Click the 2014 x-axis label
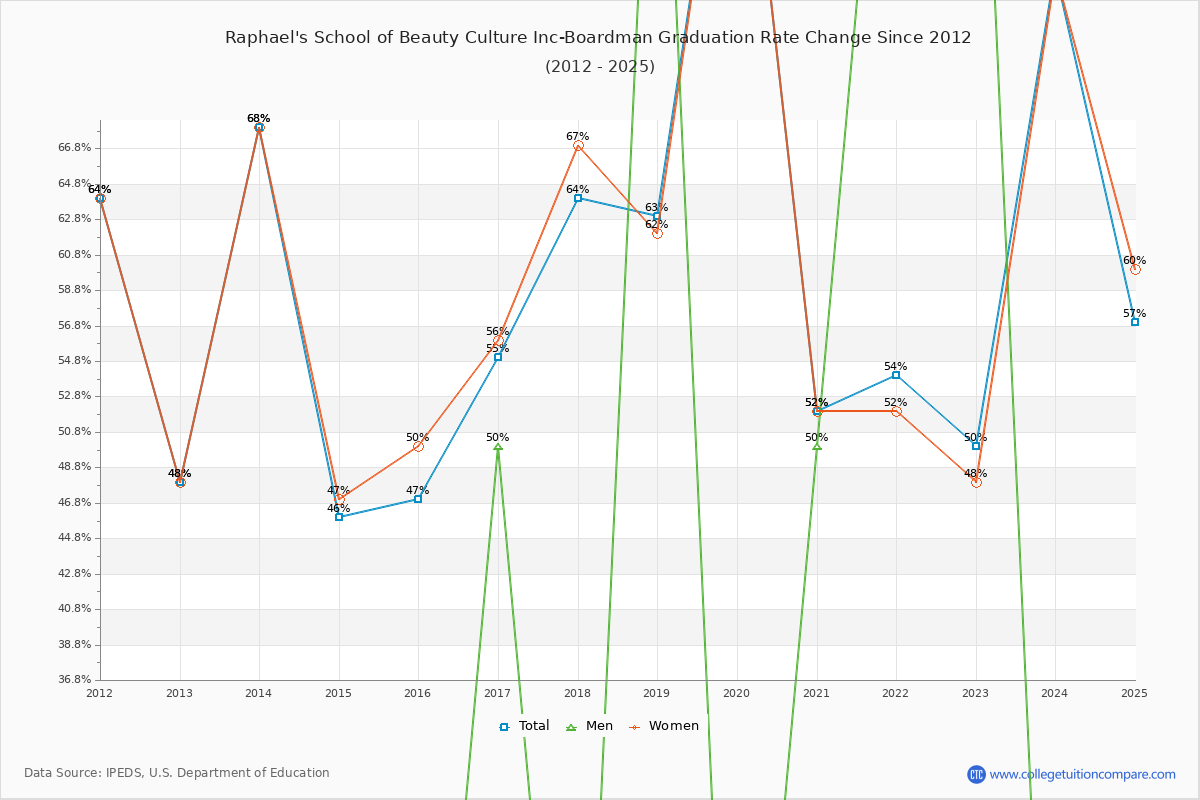Viewport: 1200px width, 800px height. coord(259,693)
